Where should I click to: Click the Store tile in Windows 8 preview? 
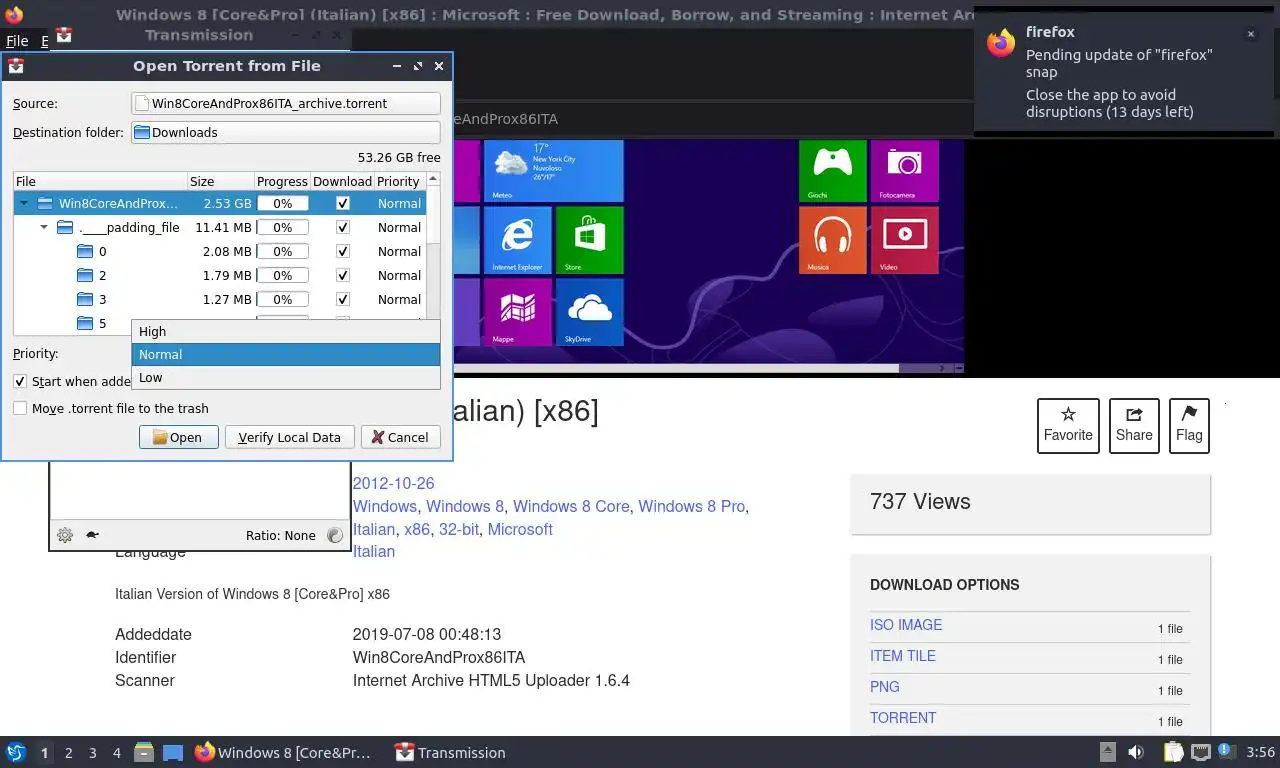click(589, 240)
